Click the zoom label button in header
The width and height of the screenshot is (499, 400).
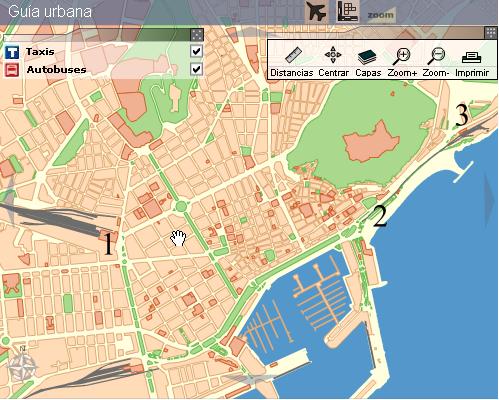click(x=381, y=15)
